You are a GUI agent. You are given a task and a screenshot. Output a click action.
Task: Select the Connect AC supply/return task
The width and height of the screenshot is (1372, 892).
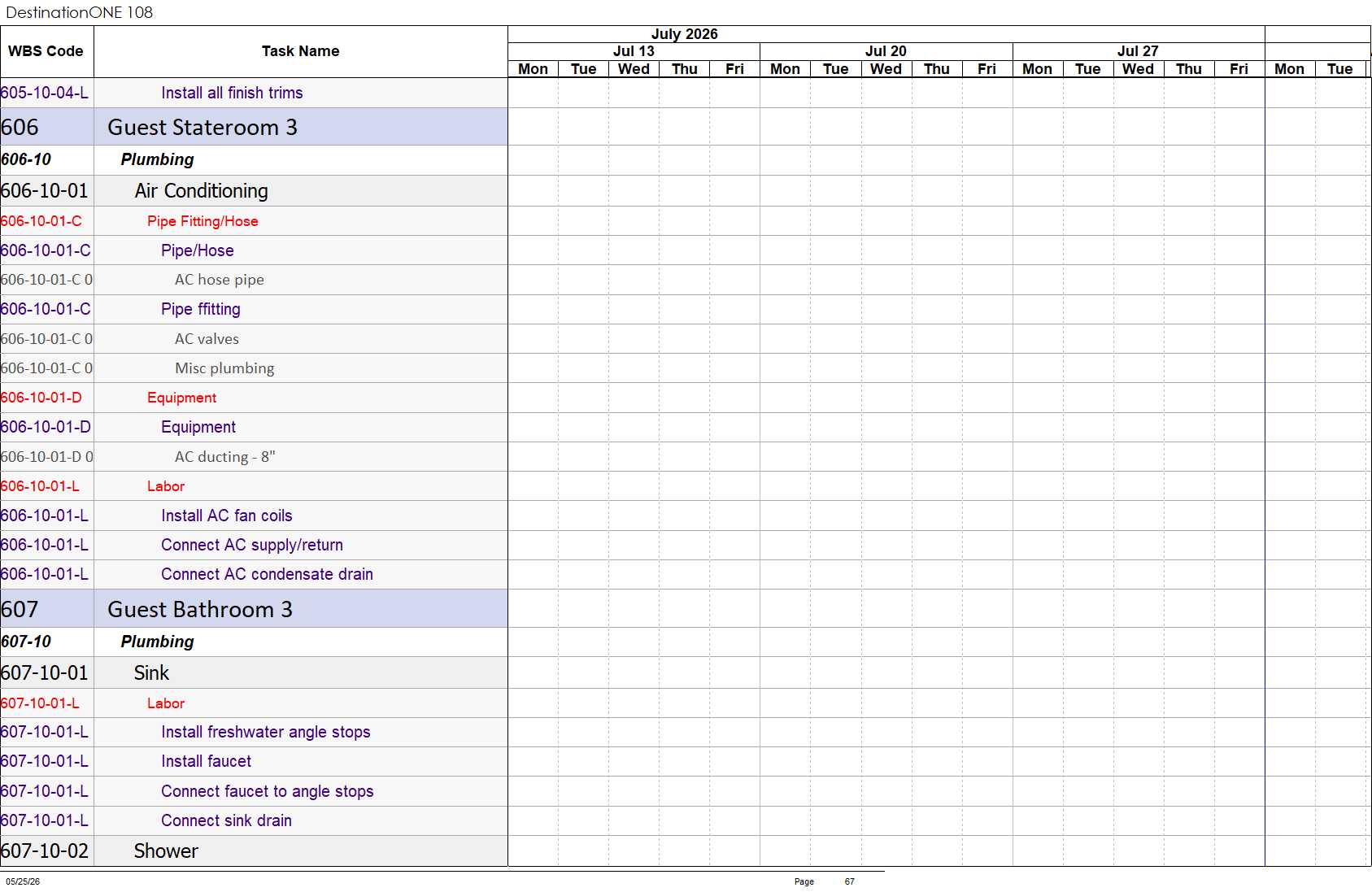point(252,545)
